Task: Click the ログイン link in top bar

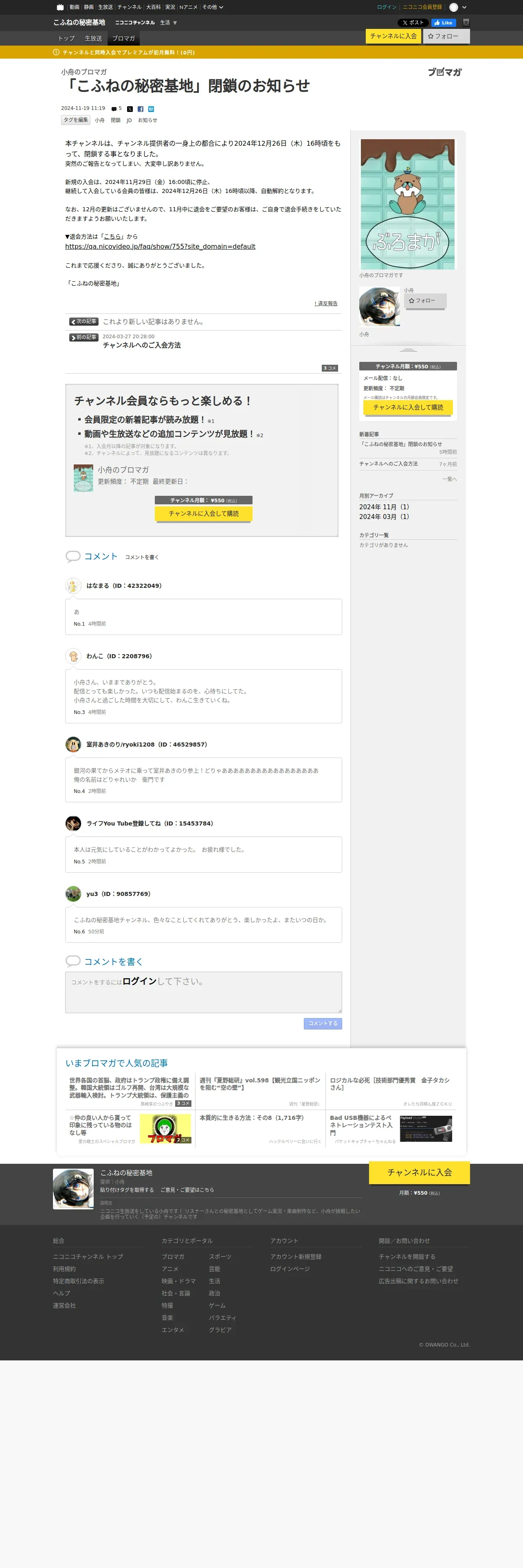Action: tap(387, 7)
